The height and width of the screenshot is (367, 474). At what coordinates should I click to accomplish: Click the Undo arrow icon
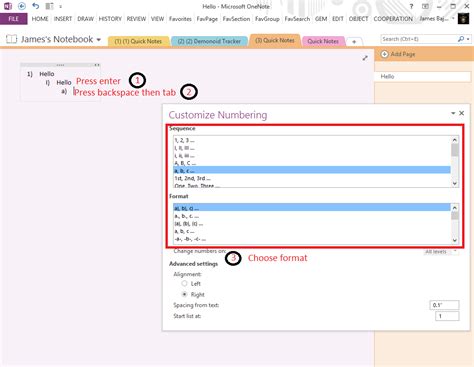36,6
